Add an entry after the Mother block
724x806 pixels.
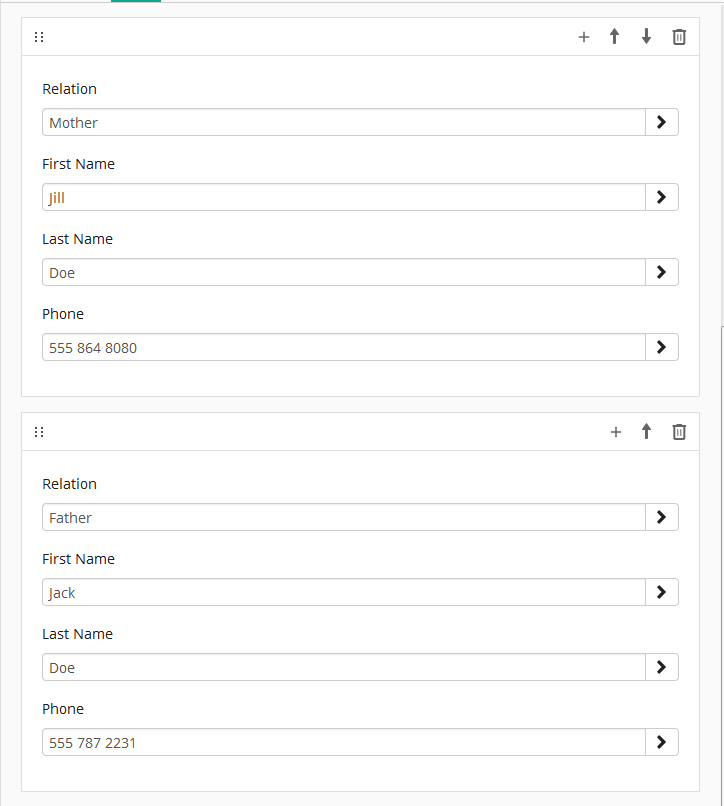pos(584,37)
